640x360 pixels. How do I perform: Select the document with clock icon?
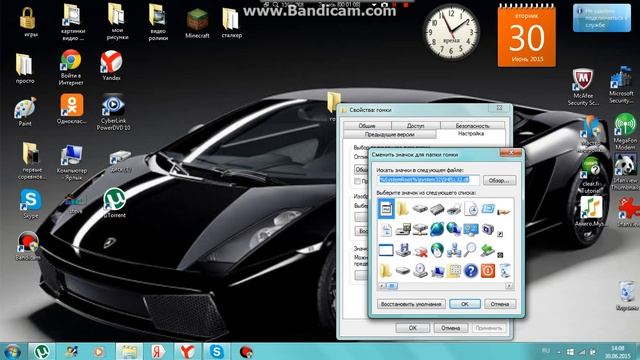[x=471, y=209]
